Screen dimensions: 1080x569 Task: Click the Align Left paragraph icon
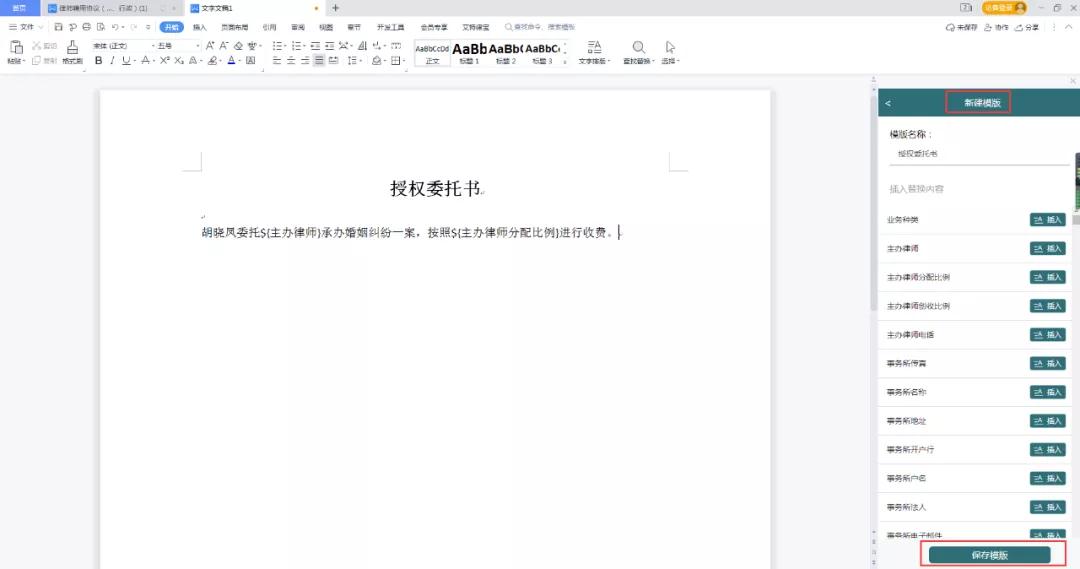coord(277,61)
